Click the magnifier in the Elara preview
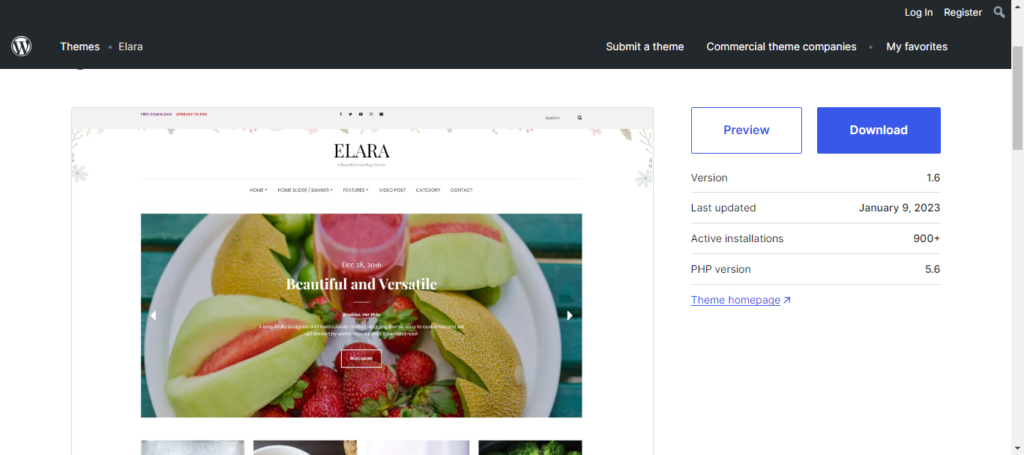Viewport: 1024px width, 455px height. pos(579,118)
